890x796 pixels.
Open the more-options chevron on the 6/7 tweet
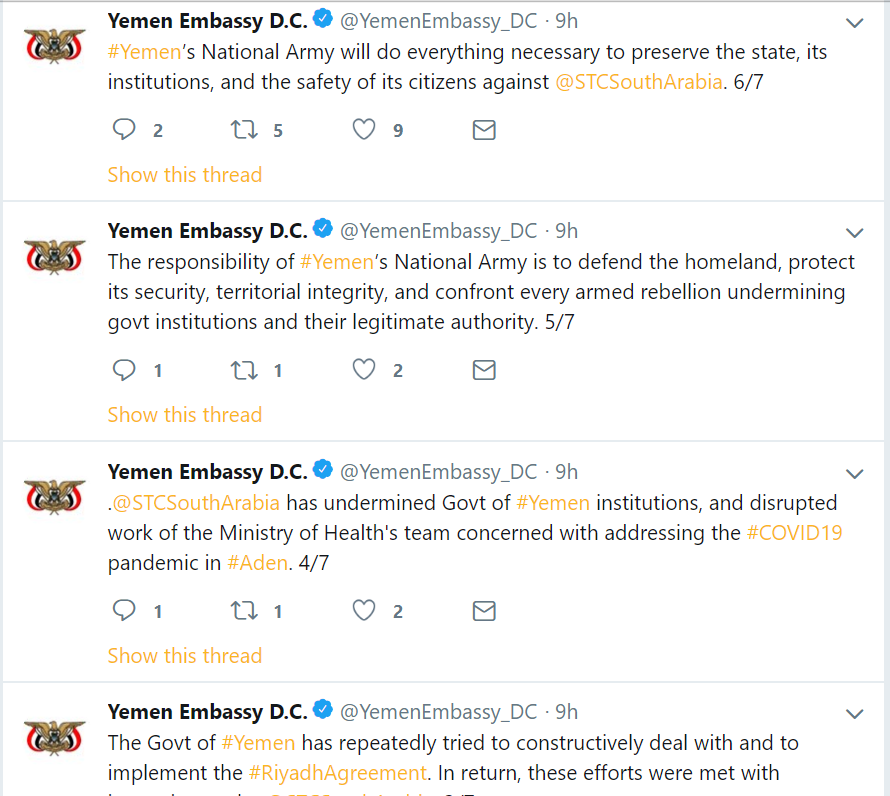point(854,23)
